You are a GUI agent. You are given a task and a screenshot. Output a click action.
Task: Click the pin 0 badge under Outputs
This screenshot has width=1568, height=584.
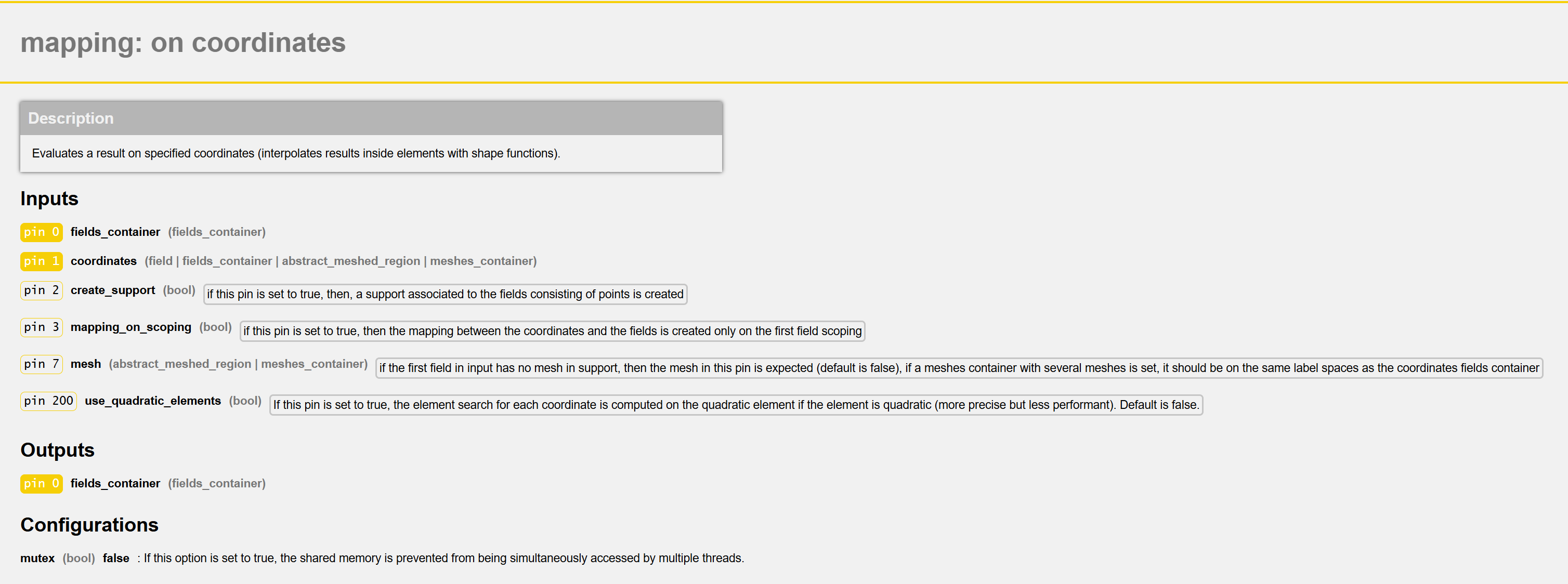tap(42, 483)
